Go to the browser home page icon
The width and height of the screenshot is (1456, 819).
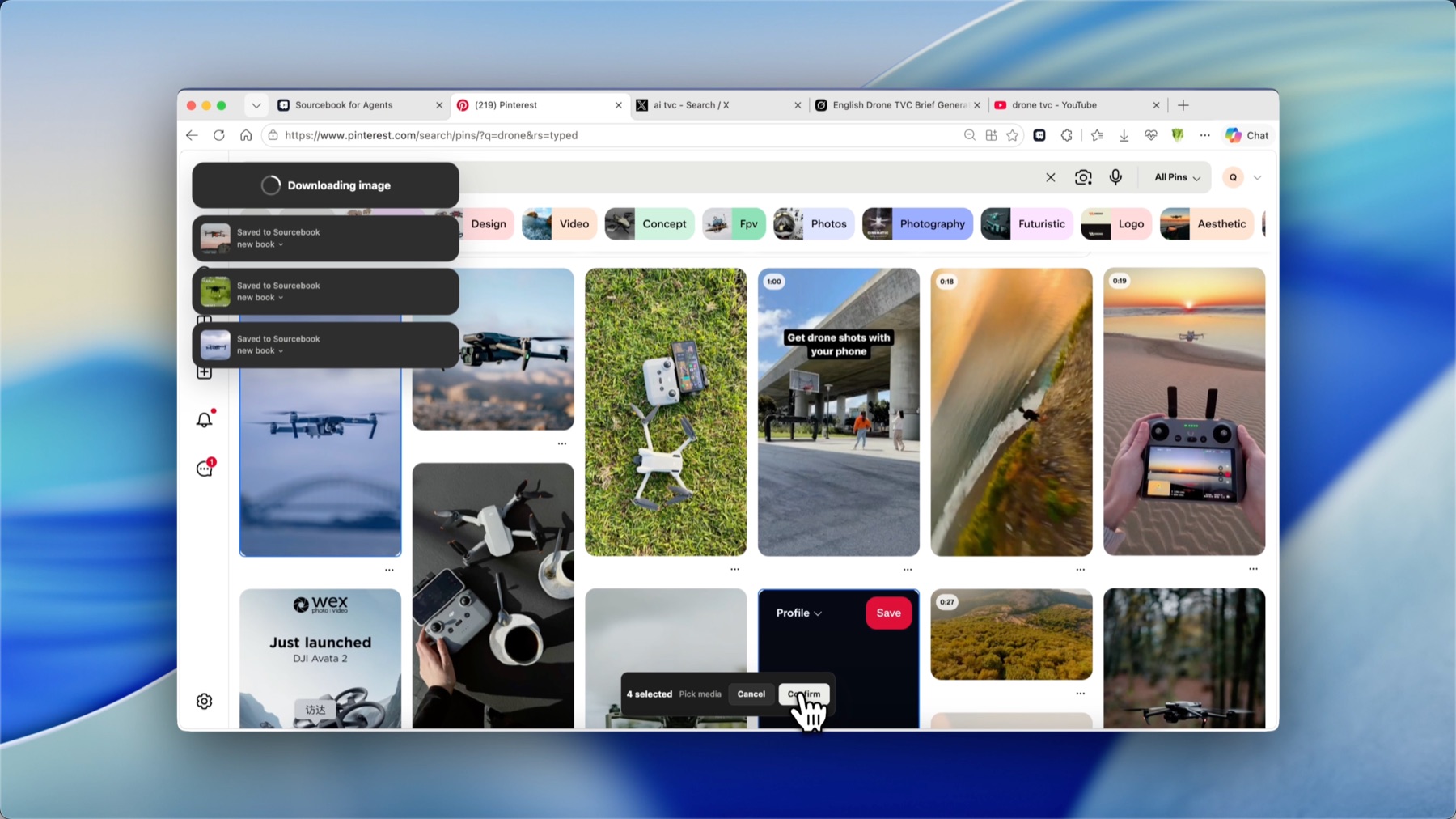point(246,135)
